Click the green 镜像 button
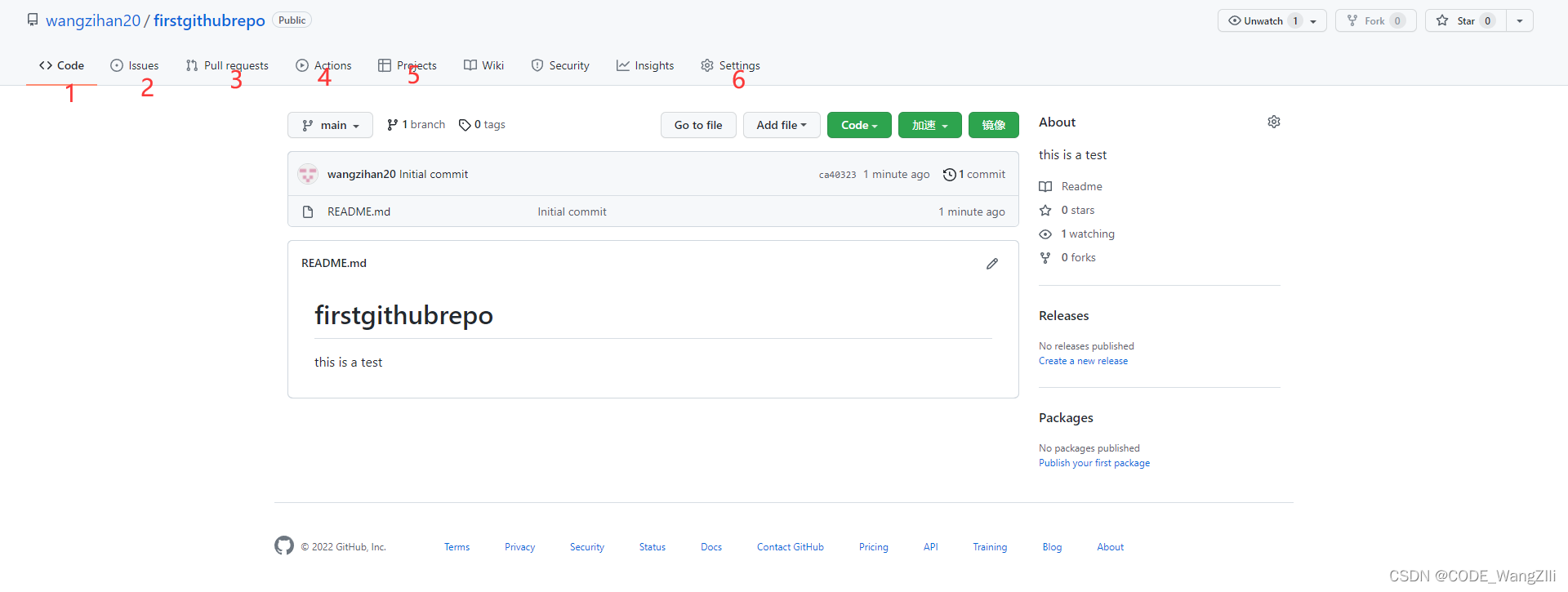 click(994, 125)
